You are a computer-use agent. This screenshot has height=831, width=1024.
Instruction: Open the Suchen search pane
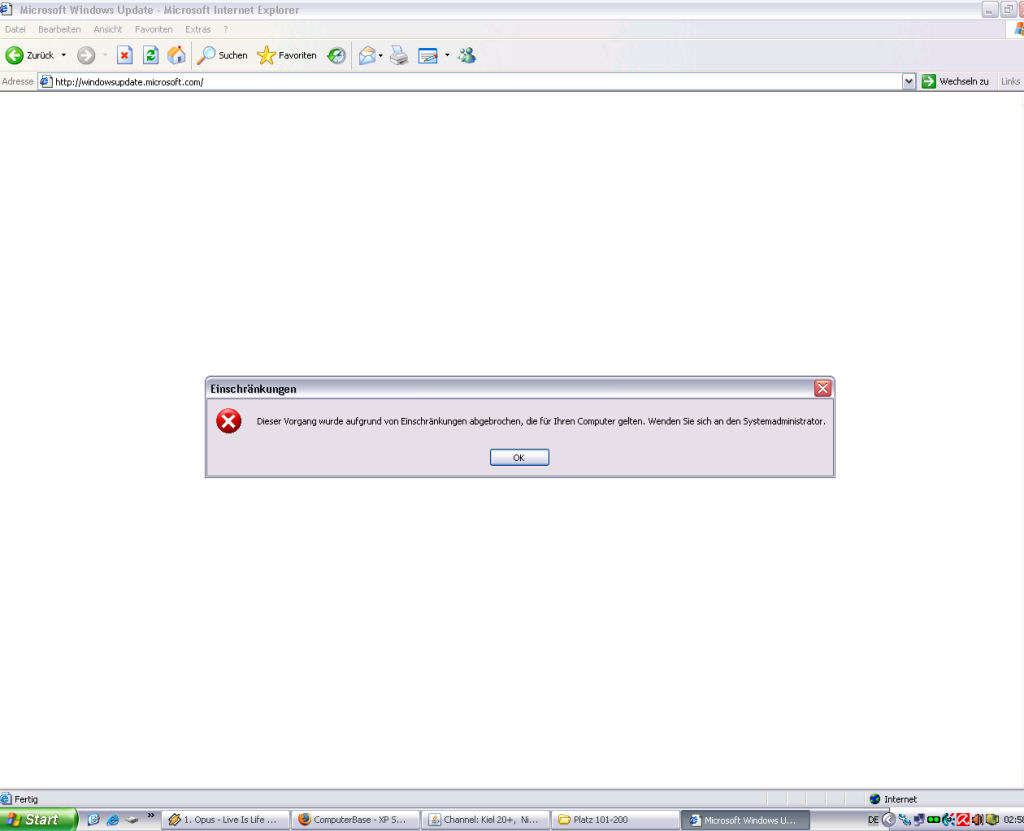click(222, 56)
